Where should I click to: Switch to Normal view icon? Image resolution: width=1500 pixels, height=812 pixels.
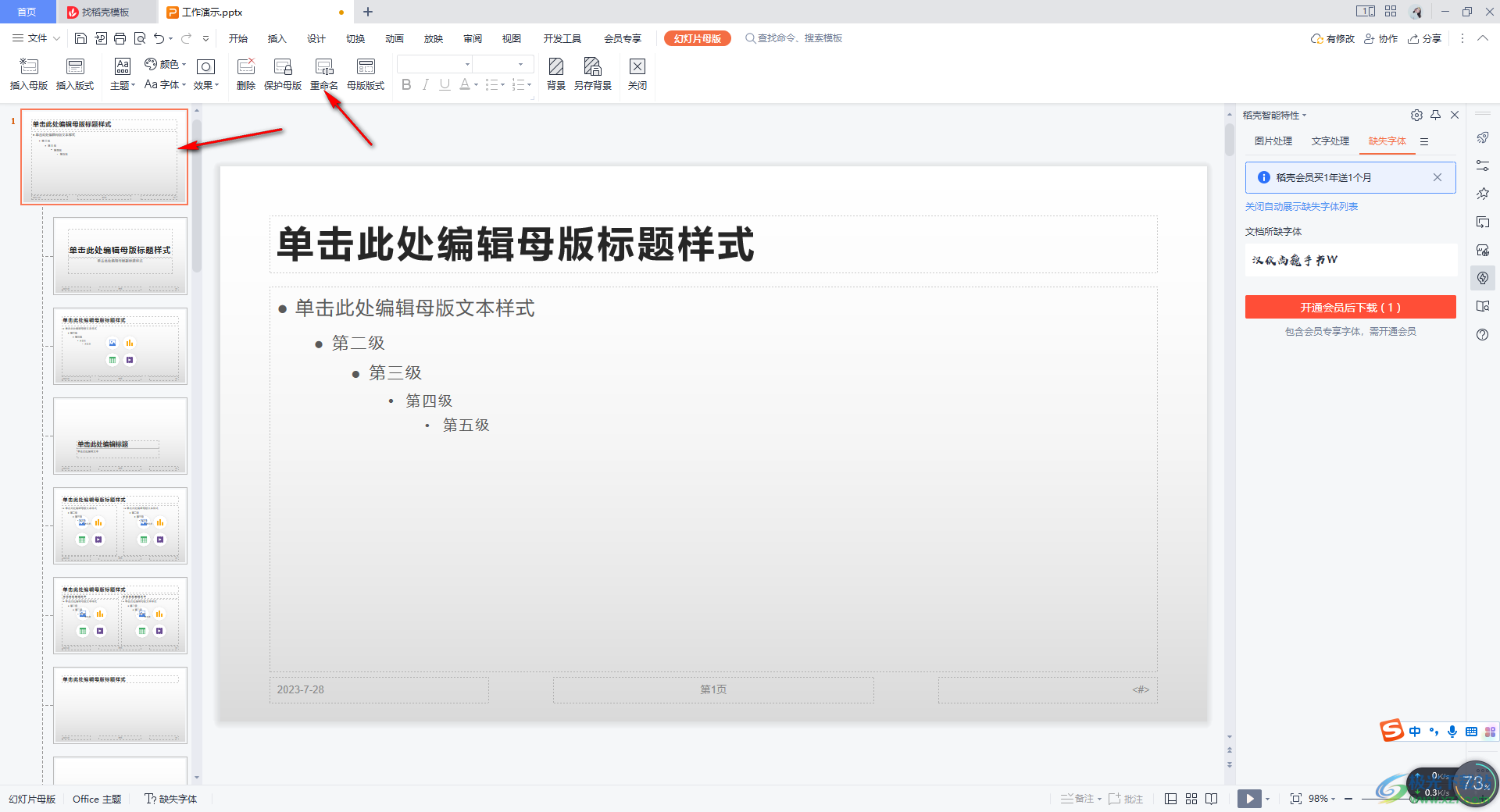point(1170,799)
